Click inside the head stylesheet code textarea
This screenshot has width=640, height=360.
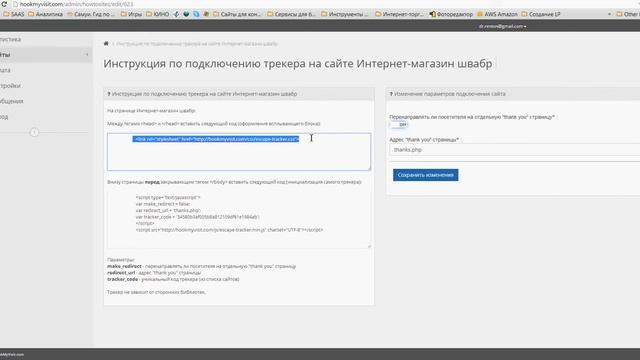point(239,152)
